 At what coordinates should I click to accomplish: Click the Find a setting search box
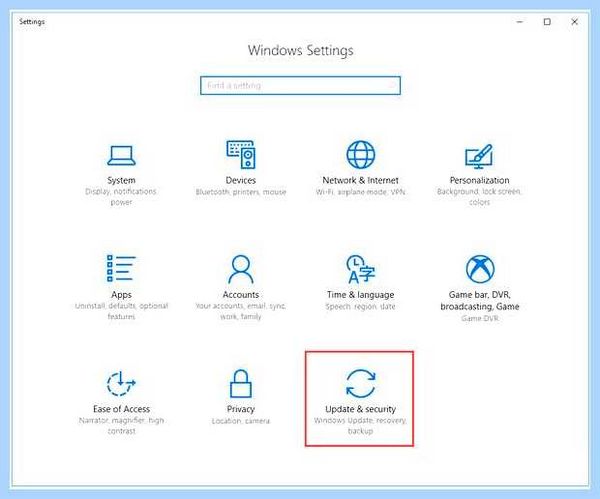tap(300, 85)
